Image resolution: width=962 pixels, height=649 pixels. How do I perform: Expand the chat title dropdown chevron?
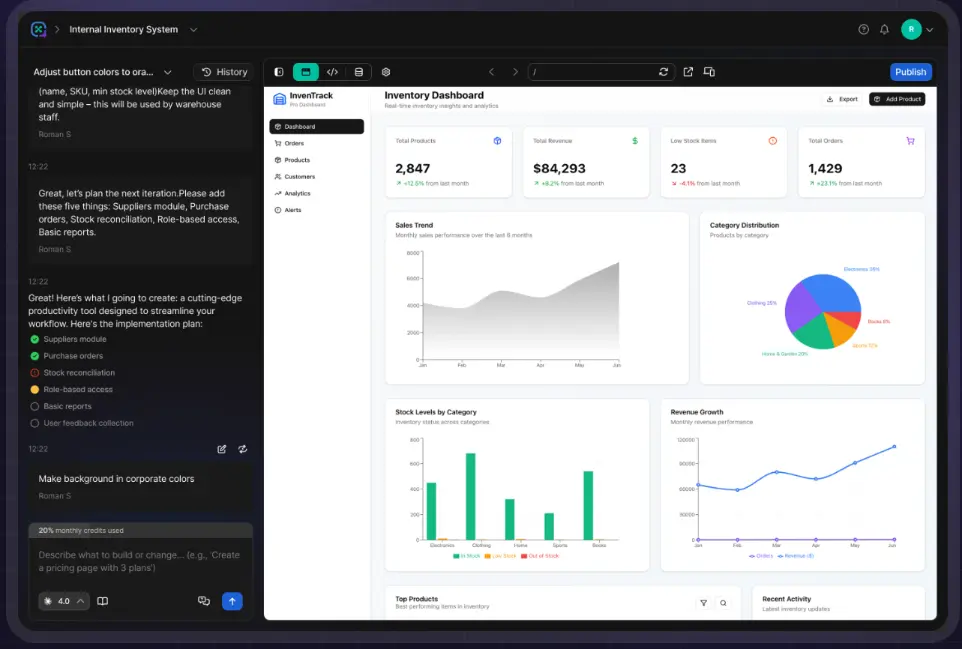[168, 72]
